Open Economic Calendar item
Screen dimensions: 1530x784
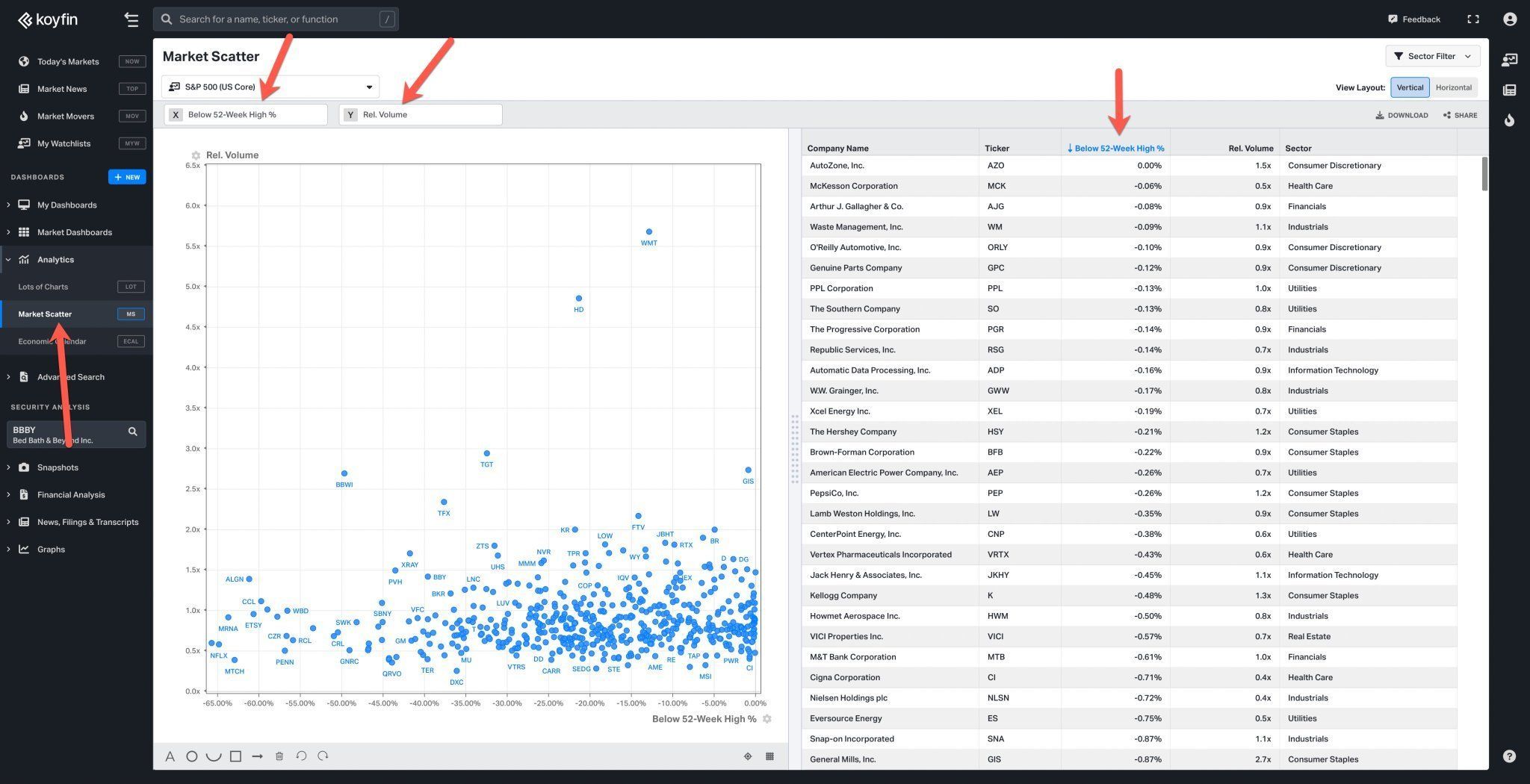(x=76, y=341)
